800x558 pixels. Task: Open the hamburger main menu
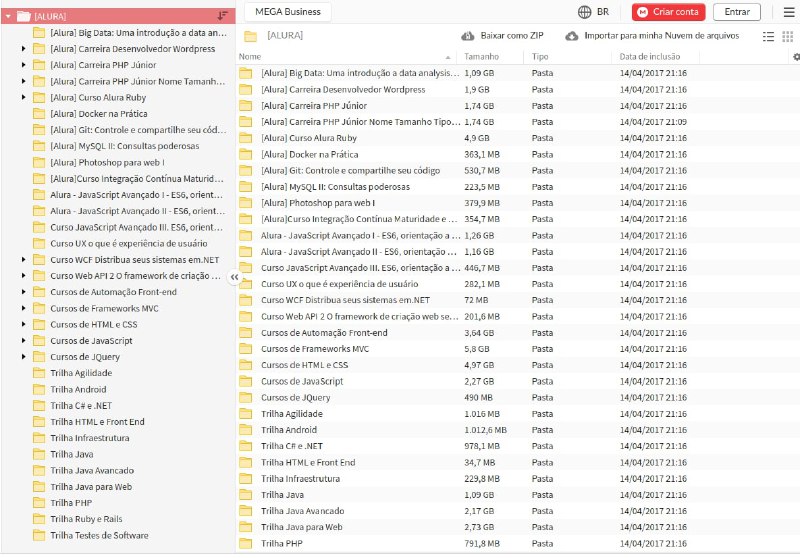(x=789, y=12)
